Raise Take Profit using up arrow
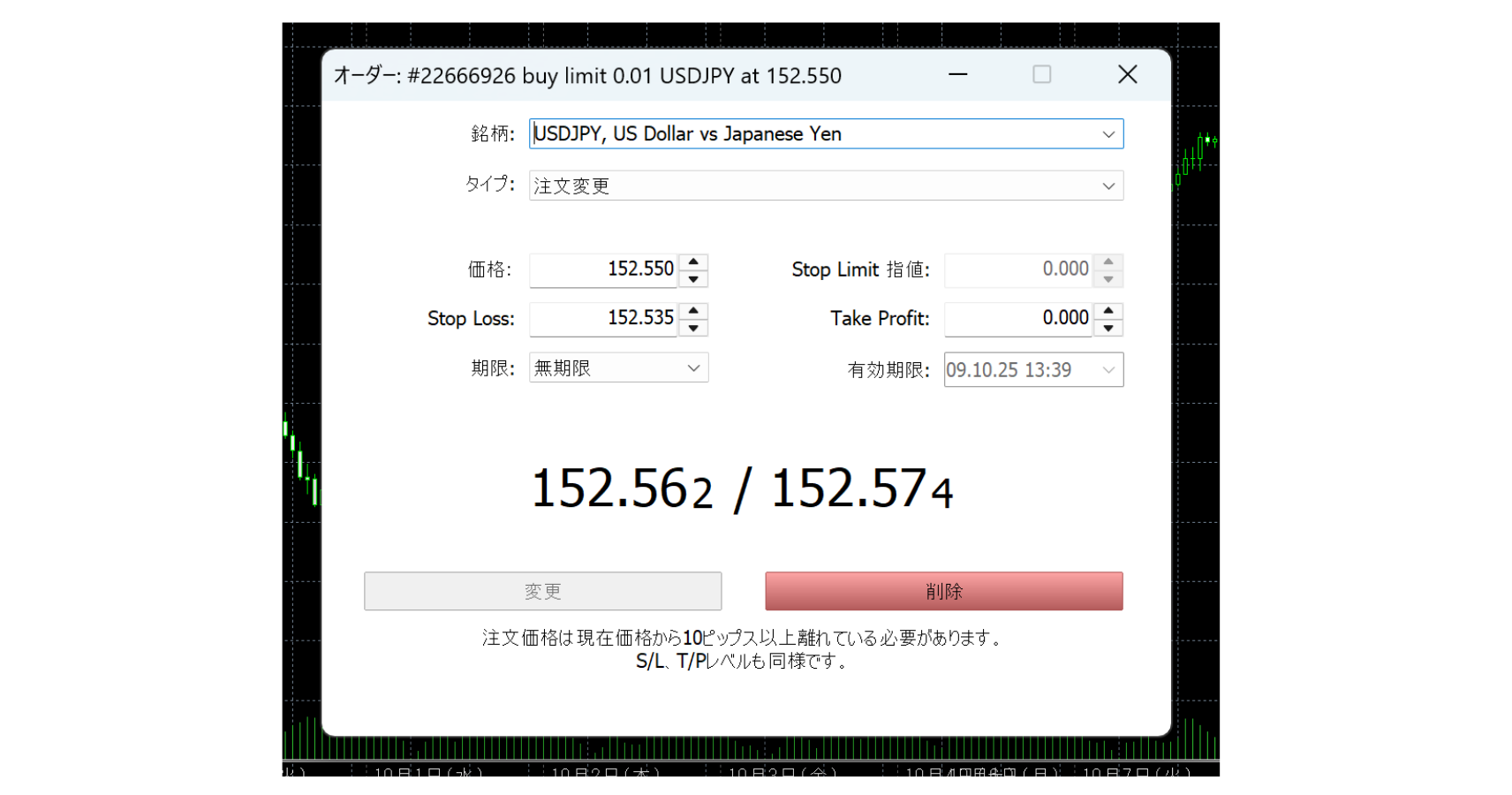 [1108, 311]
